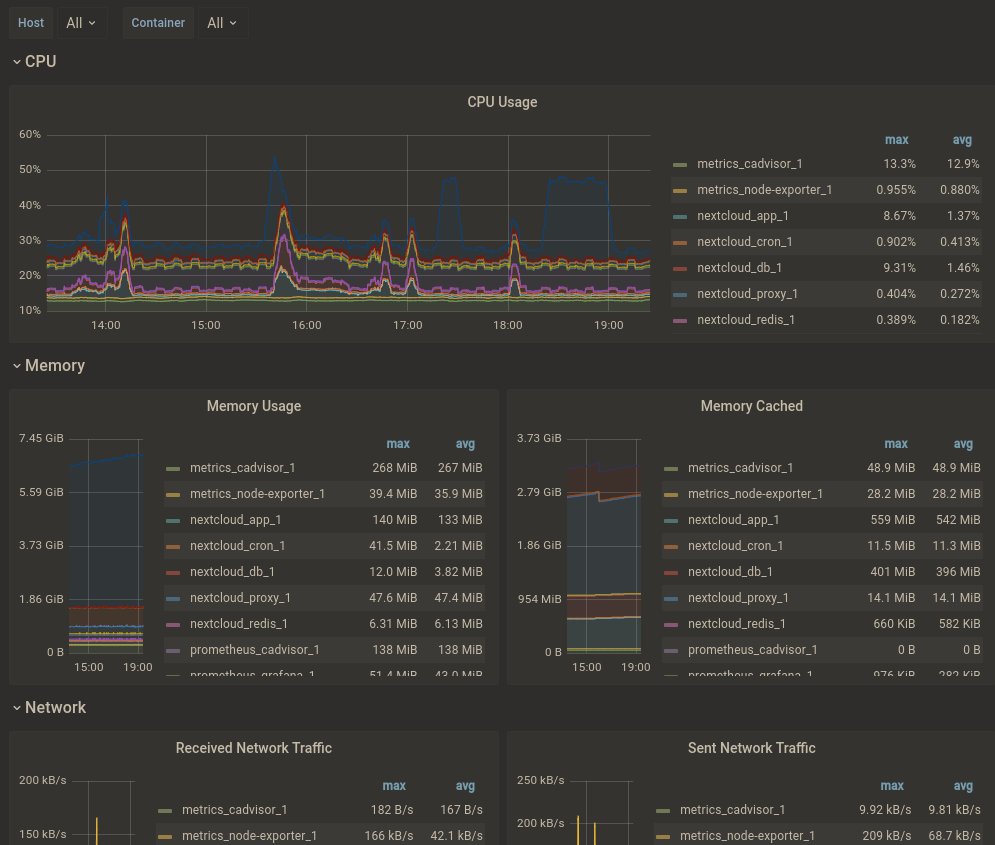The image size is (995, 845).
Task: Toggle prometheus_cadvisor_1 series in Memory Usage legend
Action: point(254,650)
